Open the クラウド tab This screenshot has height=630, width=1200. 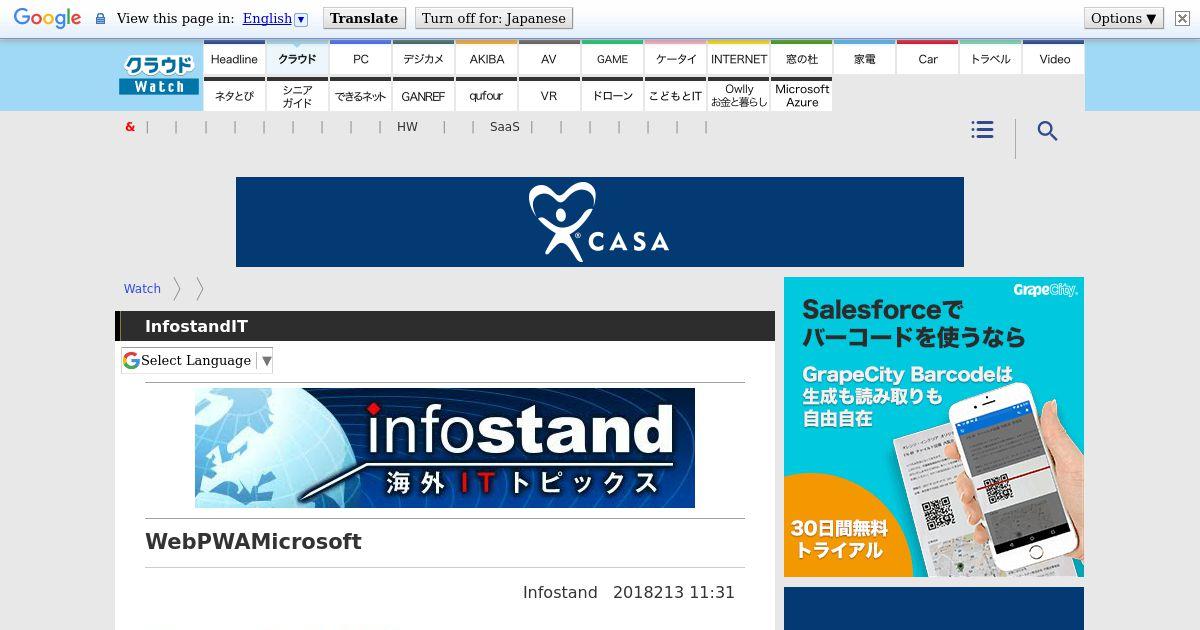coord(297,59)
